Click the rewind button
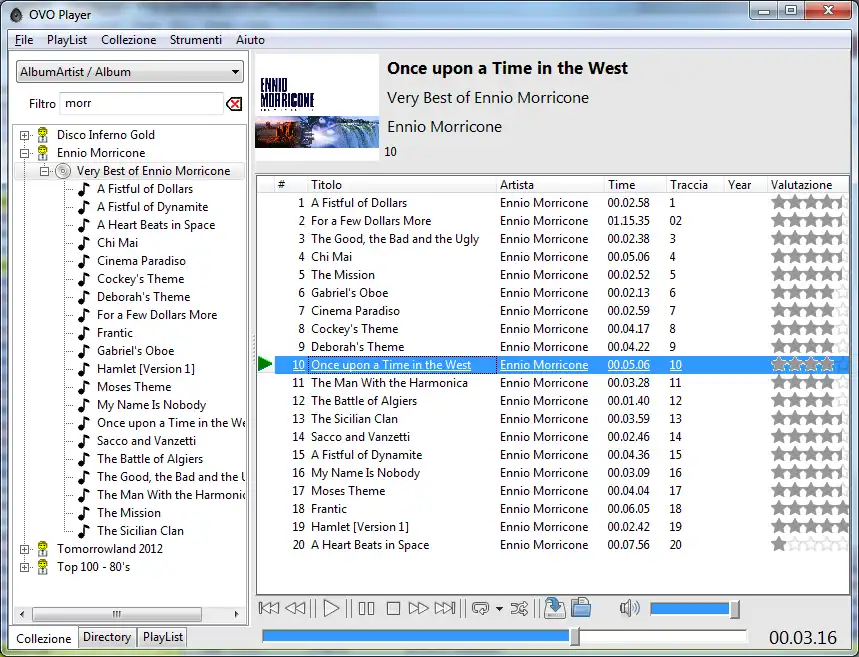859x657 pixels. (296, 608)
